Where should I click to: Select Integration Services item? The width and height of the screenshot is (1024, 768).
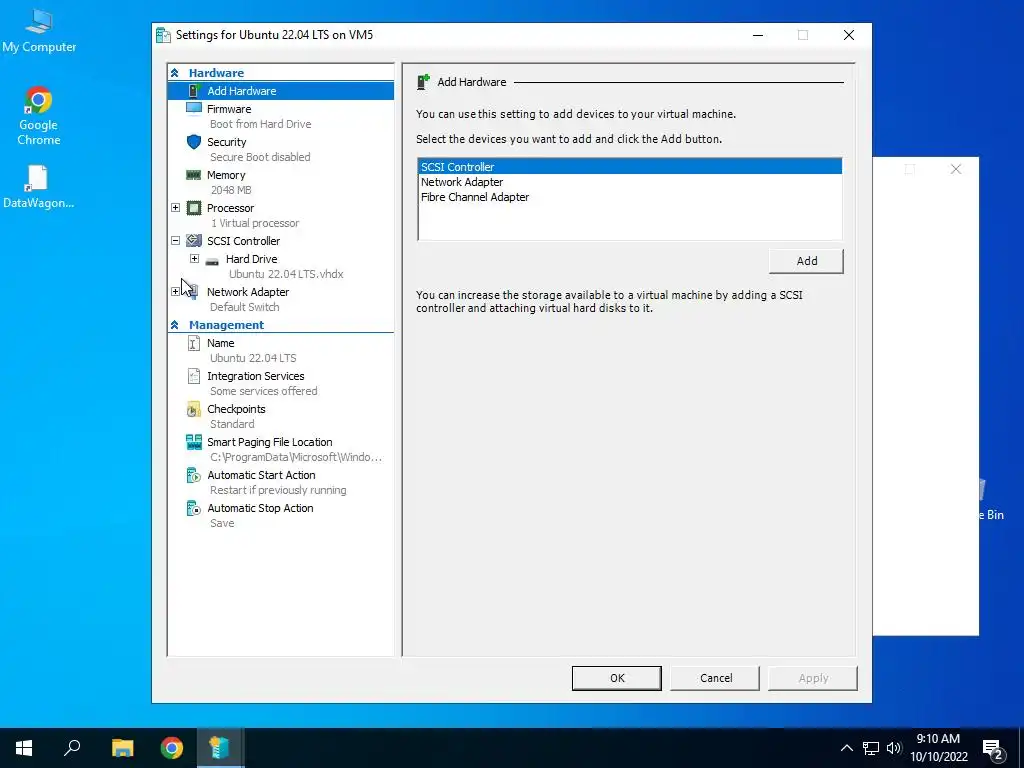tap(255, 376)
